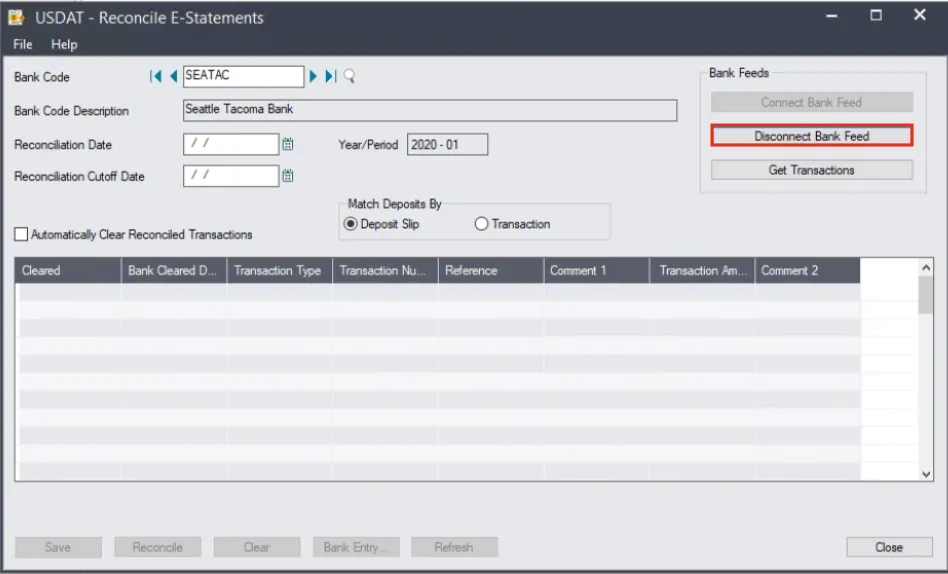The height and width of the screenshot is (574, 948).
Task: Open calendar for Reconciliation Cutoff Date
Action: pos(288,176)
